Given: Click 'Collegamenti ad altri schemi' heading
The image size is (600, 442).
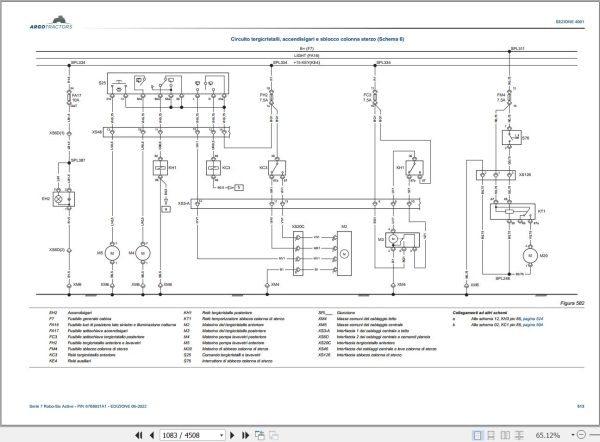Looking at the screenshot, I should [x=480, y=313].
